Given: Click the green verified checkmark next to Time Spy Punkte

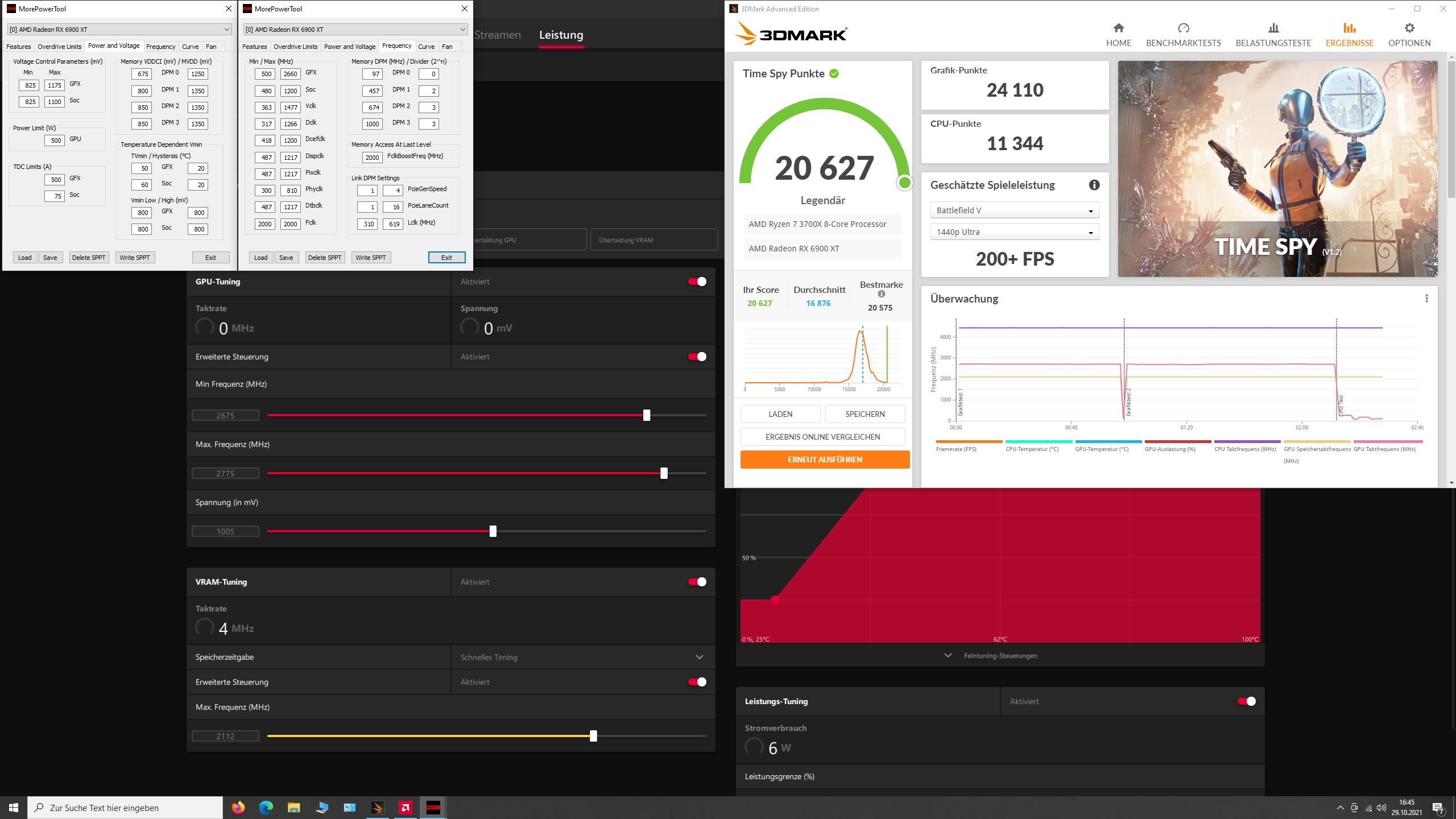Looking at the screenshot, I should point(834,73).
